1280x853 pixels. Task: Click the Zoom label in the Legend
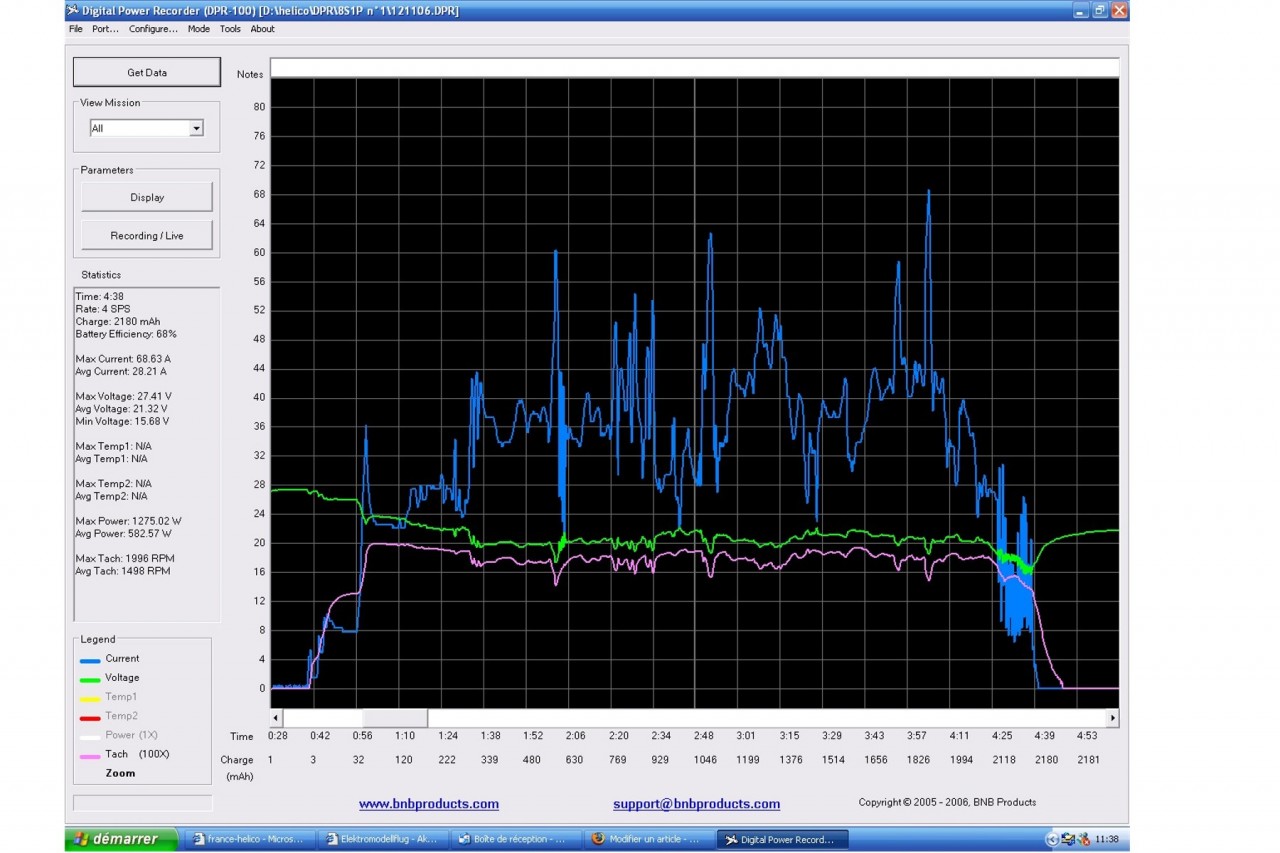pyautogui.click(x=120, y=773)
